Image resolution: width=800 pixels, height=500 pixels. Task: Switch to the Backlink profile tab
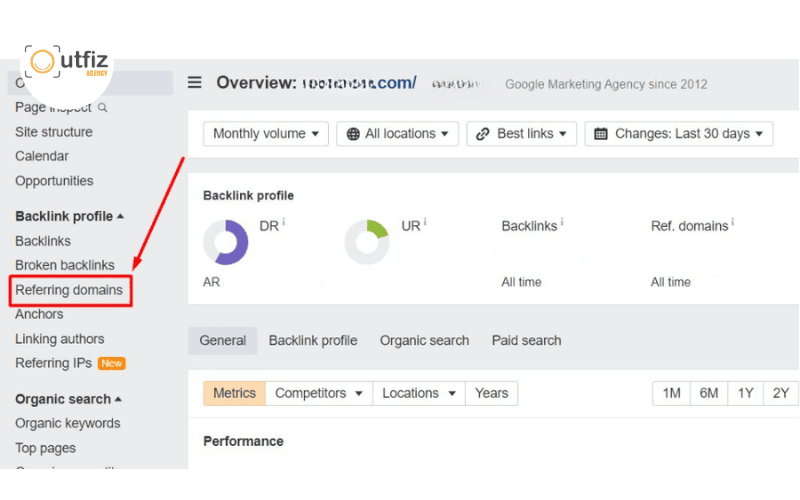(x=313, y=340)
